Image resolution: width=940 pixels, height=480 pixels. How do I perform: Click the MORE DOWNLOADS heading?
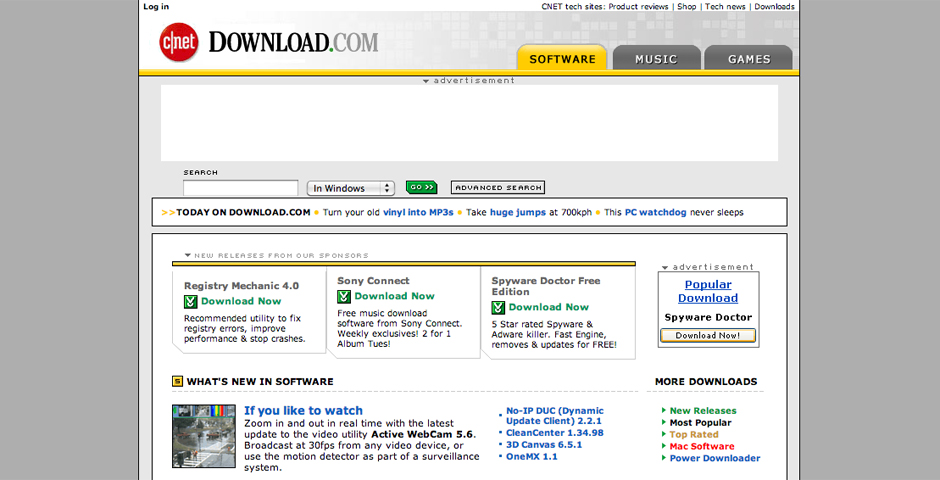(706, 382)
